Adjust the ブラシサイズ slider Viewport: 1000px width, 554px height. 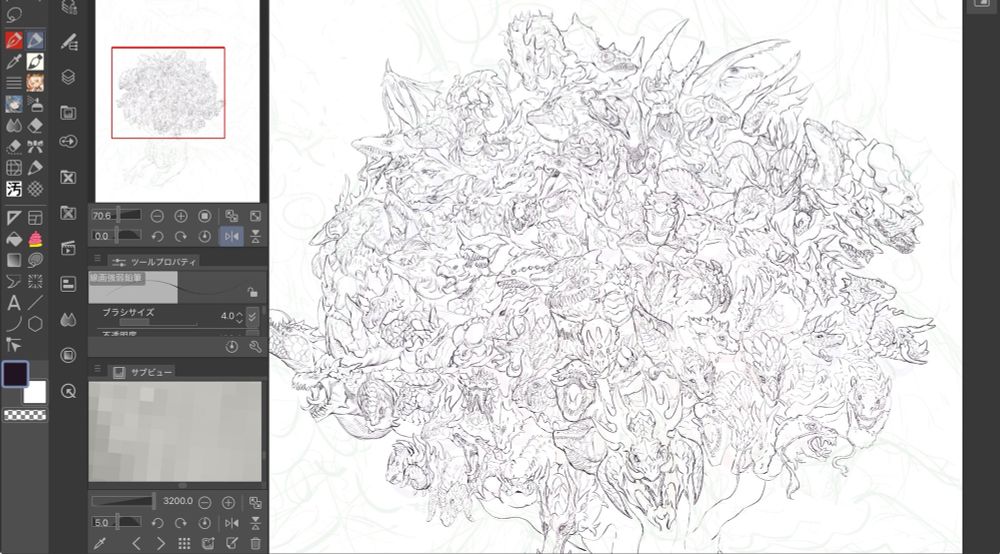(158, 324)
